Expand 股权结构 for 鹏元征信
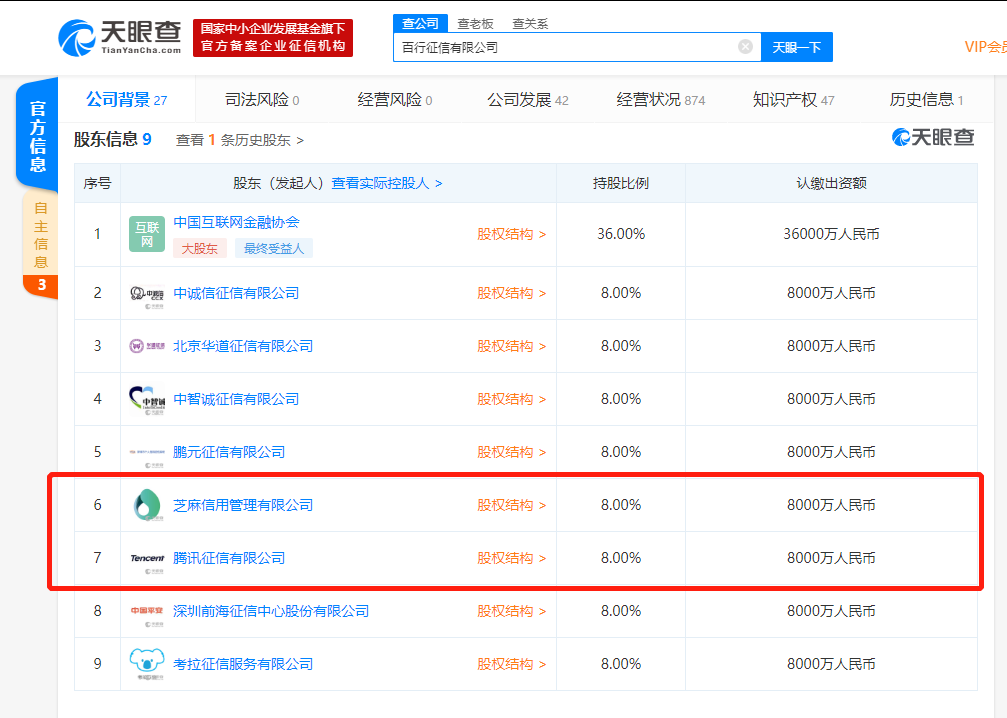 [511, 452]
